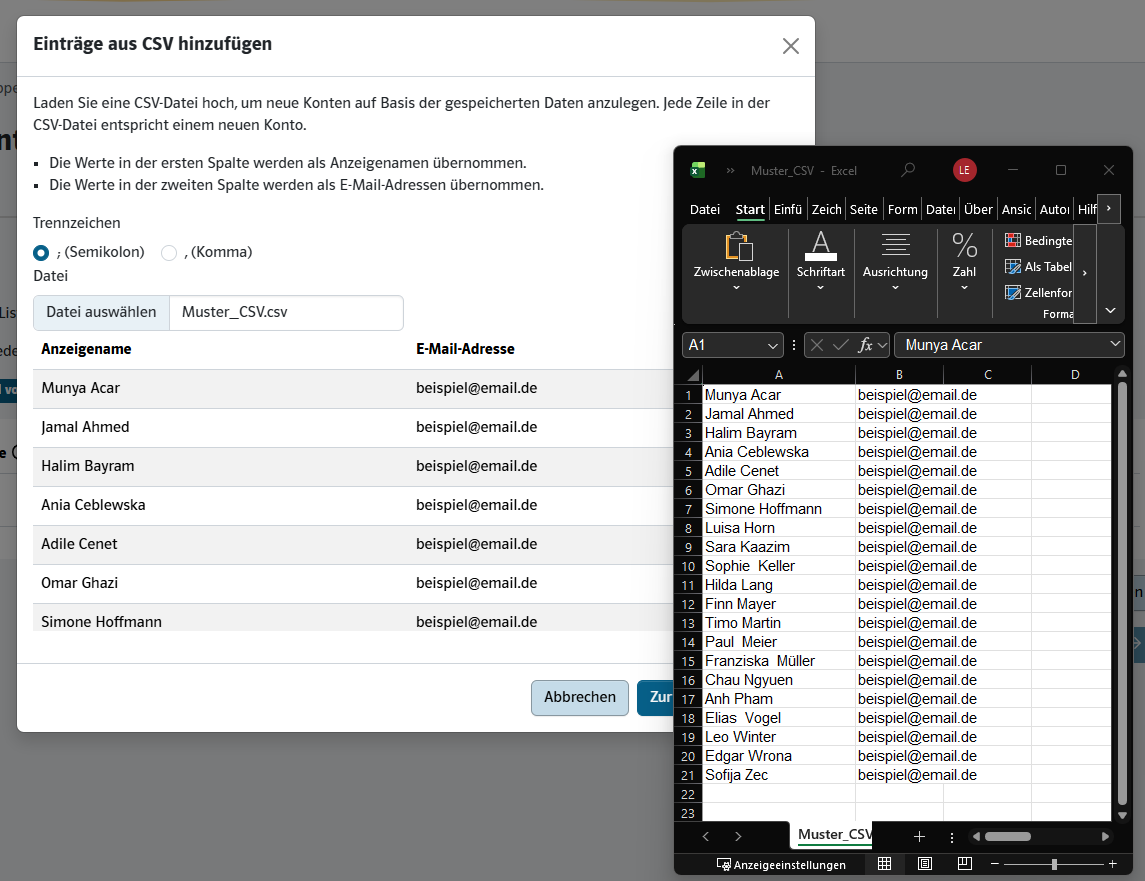Open the Schriftart font group in Excel
Screen dimensions: 1145x881
(x=821, y=262)
